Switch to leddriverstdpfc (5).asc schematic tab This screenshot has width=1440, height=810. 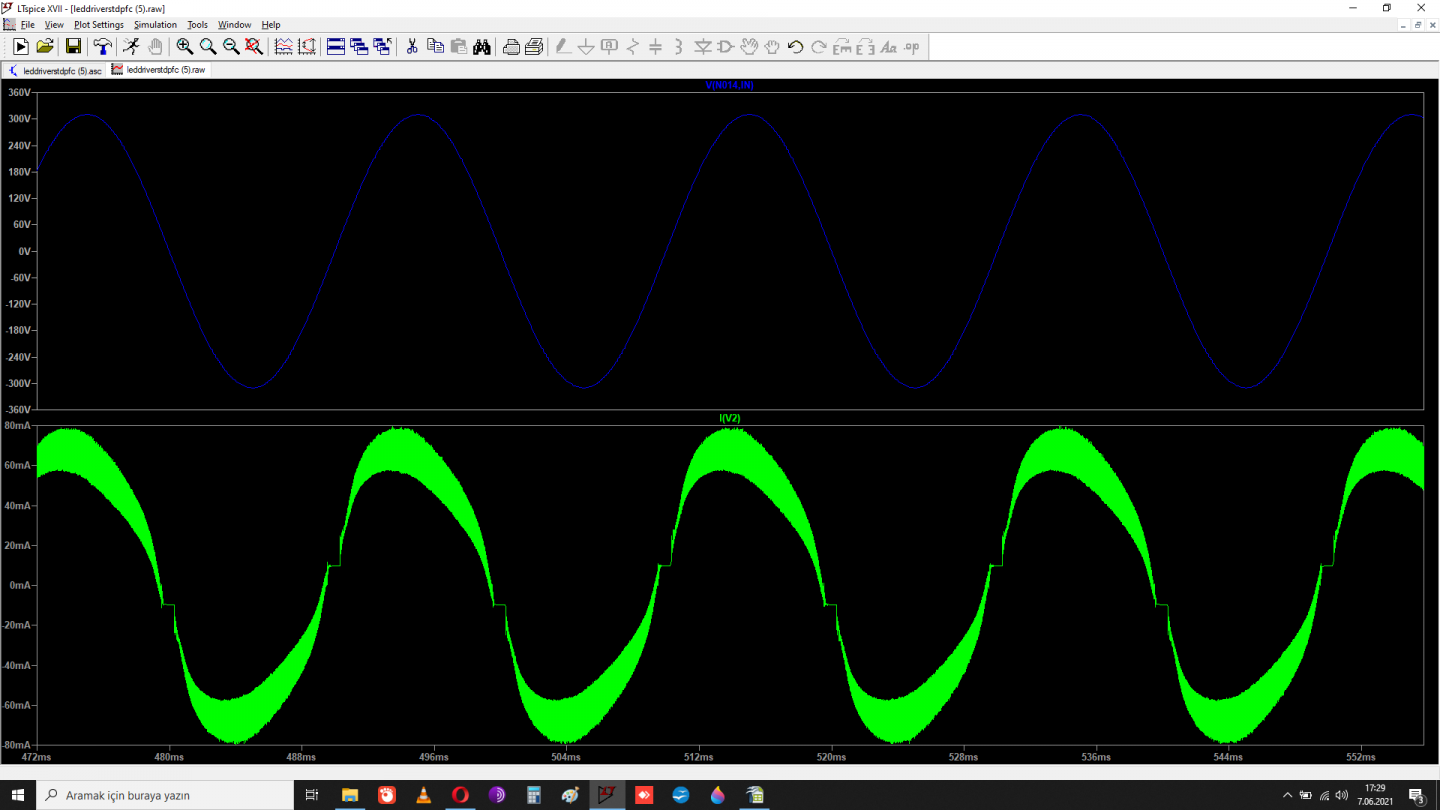(x=56, y=71)
